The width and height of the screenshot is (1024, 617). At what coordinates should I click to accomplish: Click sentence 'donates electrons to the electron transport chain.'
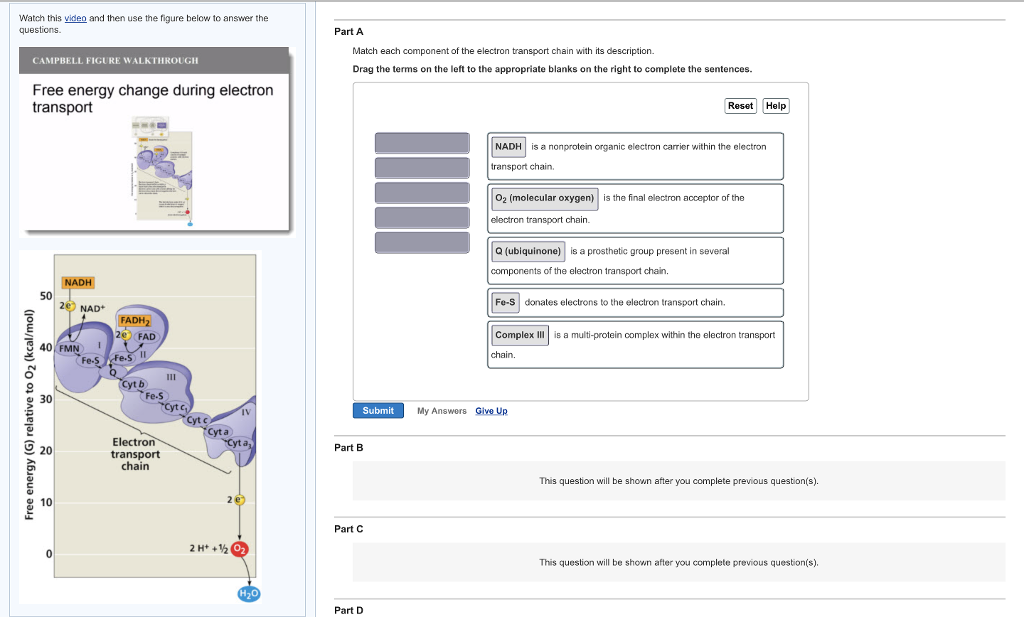(x=625, y=302)
